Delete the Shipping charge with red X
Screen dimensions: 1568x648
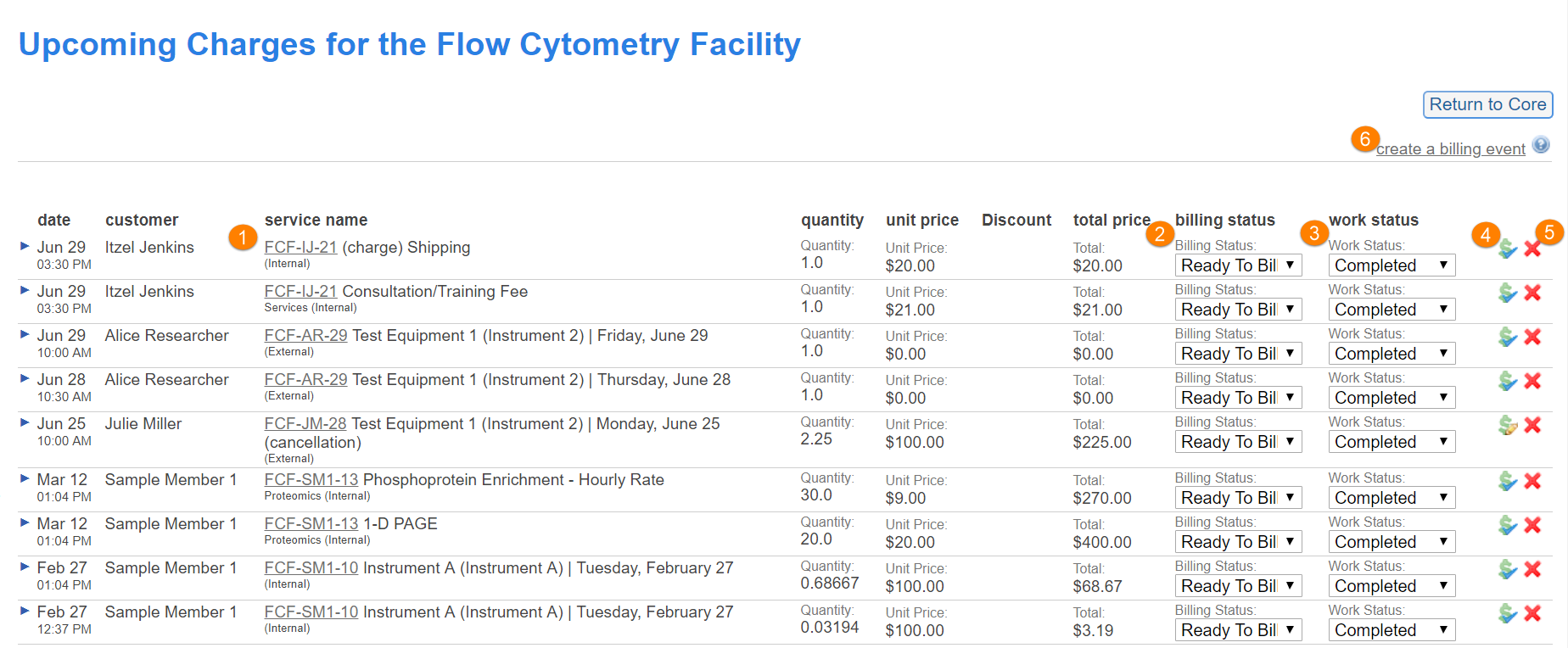(x=1532, y=249)
